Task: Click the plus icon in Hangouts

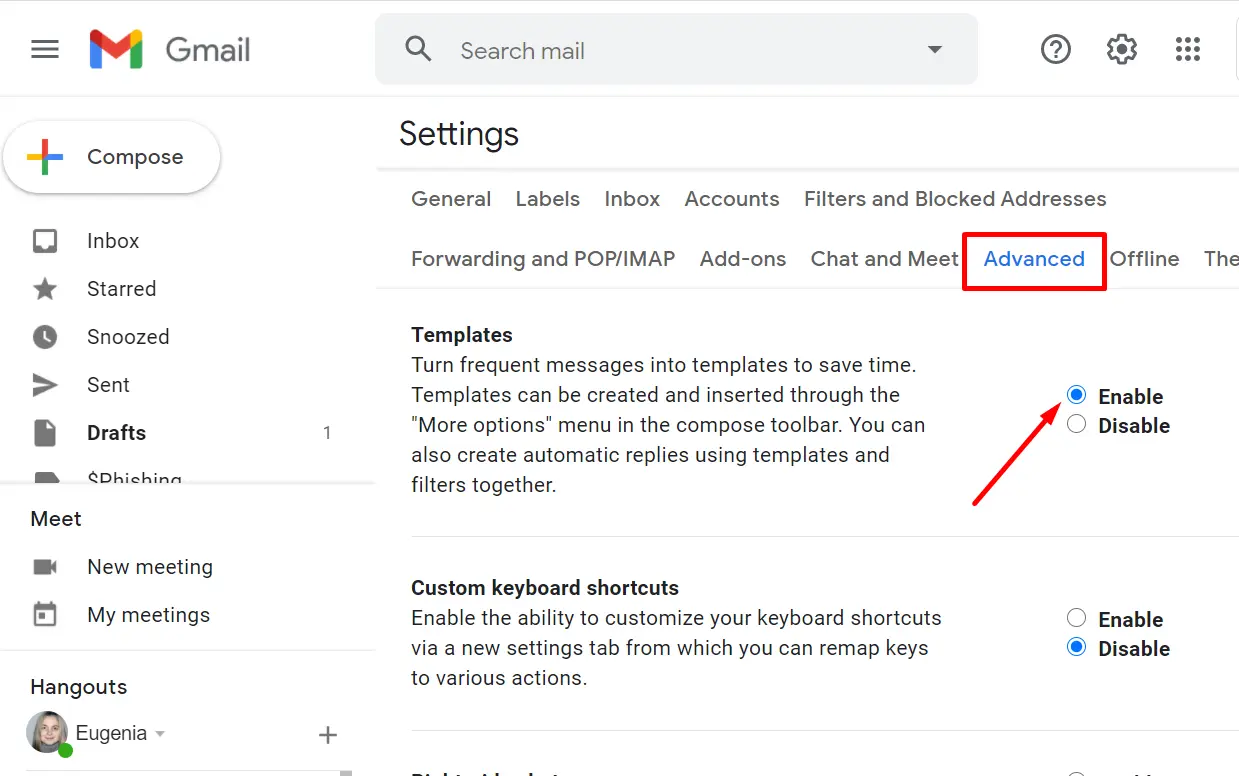Action: (327, 735)
